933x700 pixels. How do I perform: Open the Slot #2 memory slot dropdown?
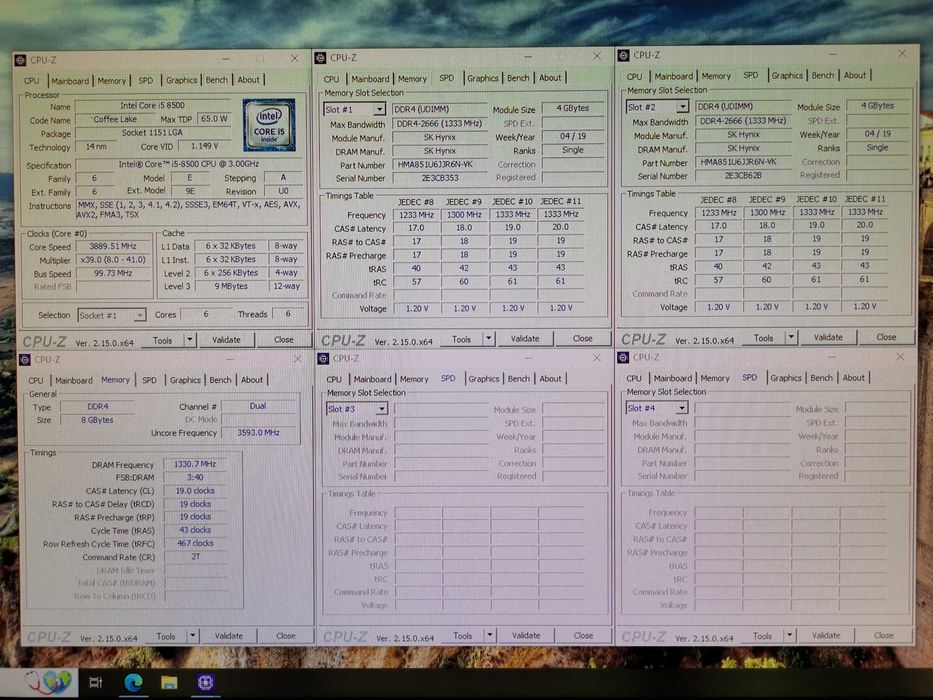(x=682, y=107)
